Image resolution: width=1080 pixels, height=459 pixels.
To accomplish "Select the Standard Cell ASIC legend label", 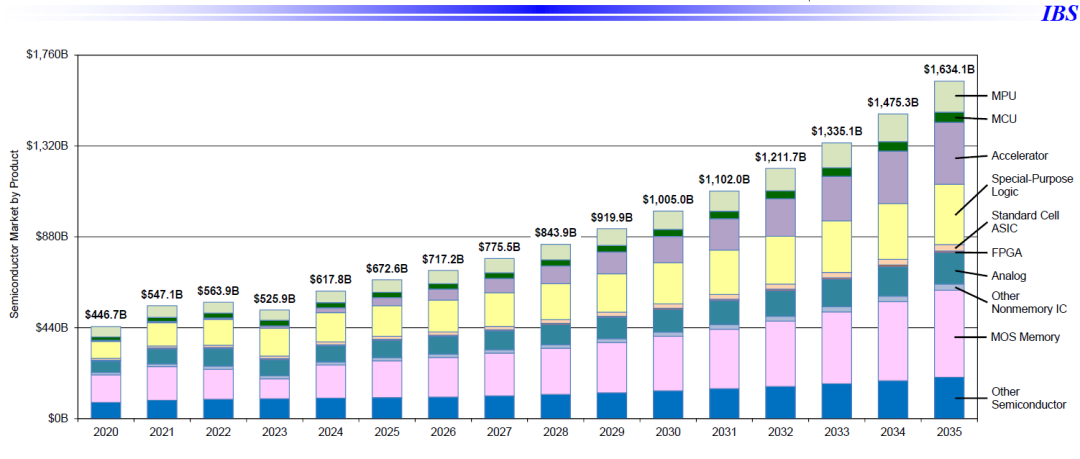I will 1024,222.
